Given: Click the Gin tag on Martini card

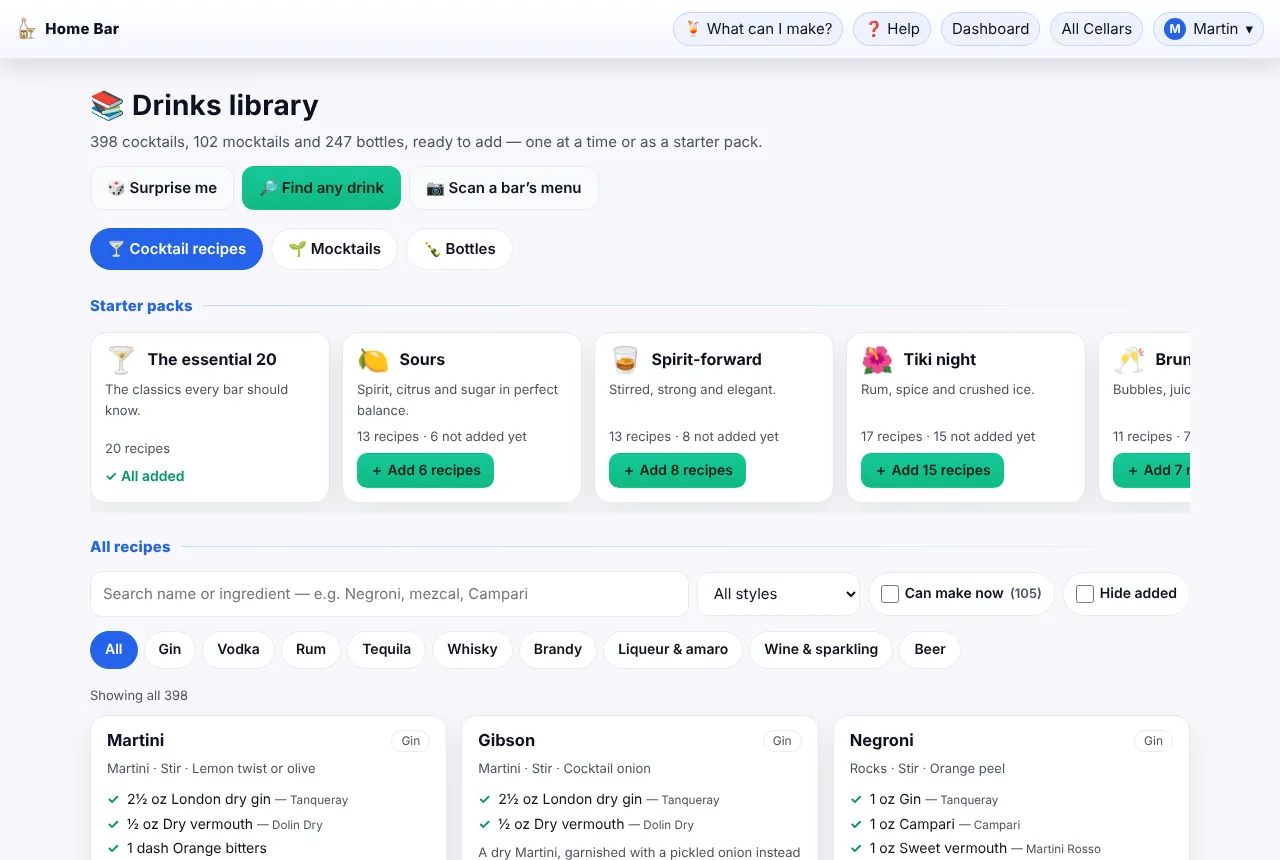Looking at the screenshot, I should click(x=411, y=741).
